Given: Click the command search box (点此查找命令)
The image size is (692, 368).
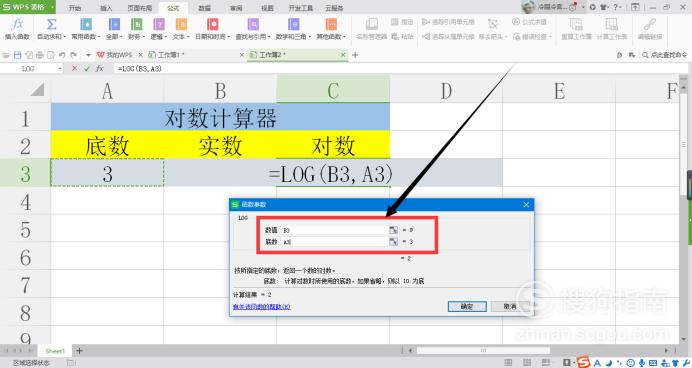Looking at the screenshot, I should (x=665, y=55).
